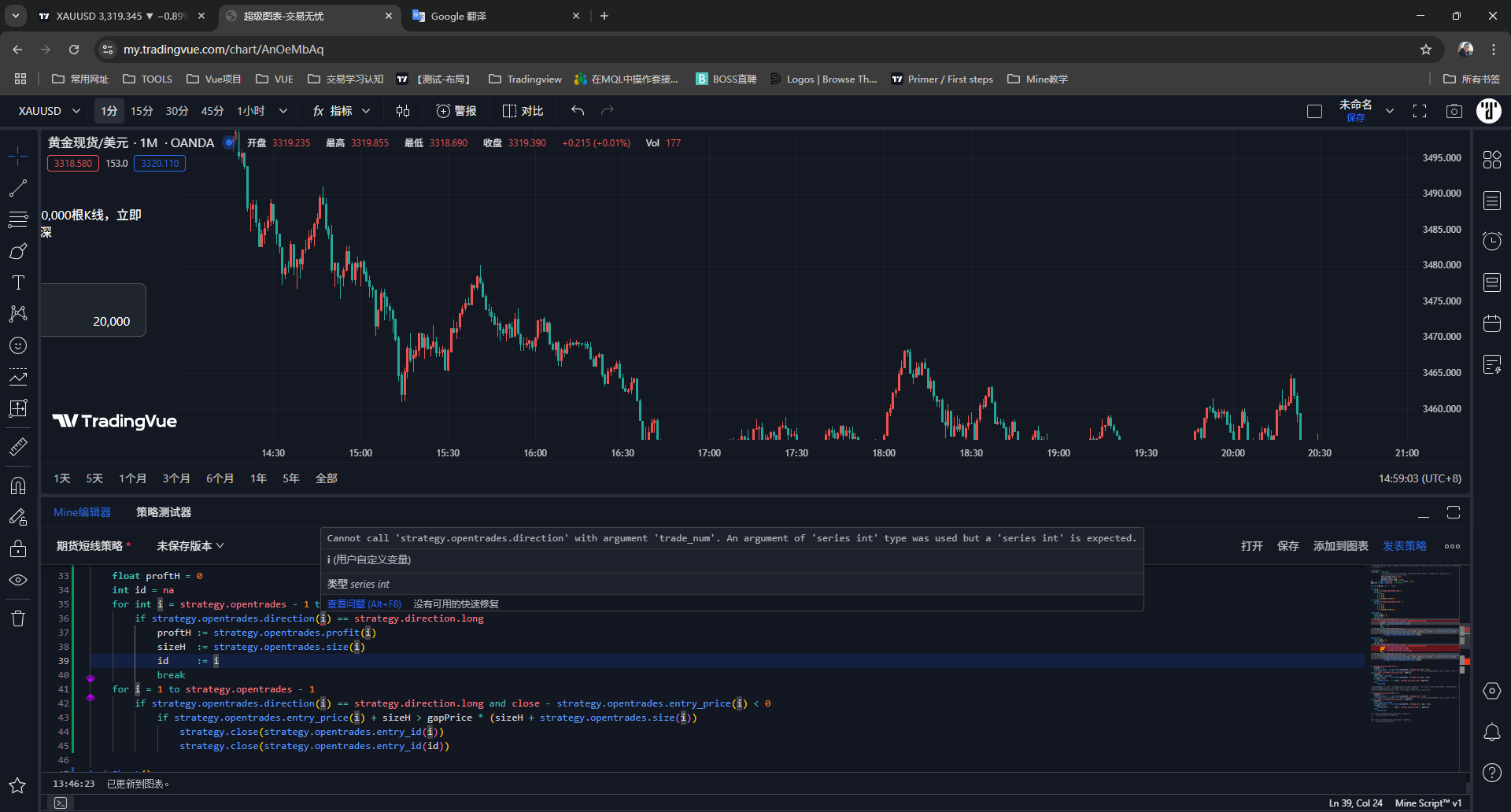Expand the 未保存版本 version dropdown
1511x812 pixels.
coord(190,545)
